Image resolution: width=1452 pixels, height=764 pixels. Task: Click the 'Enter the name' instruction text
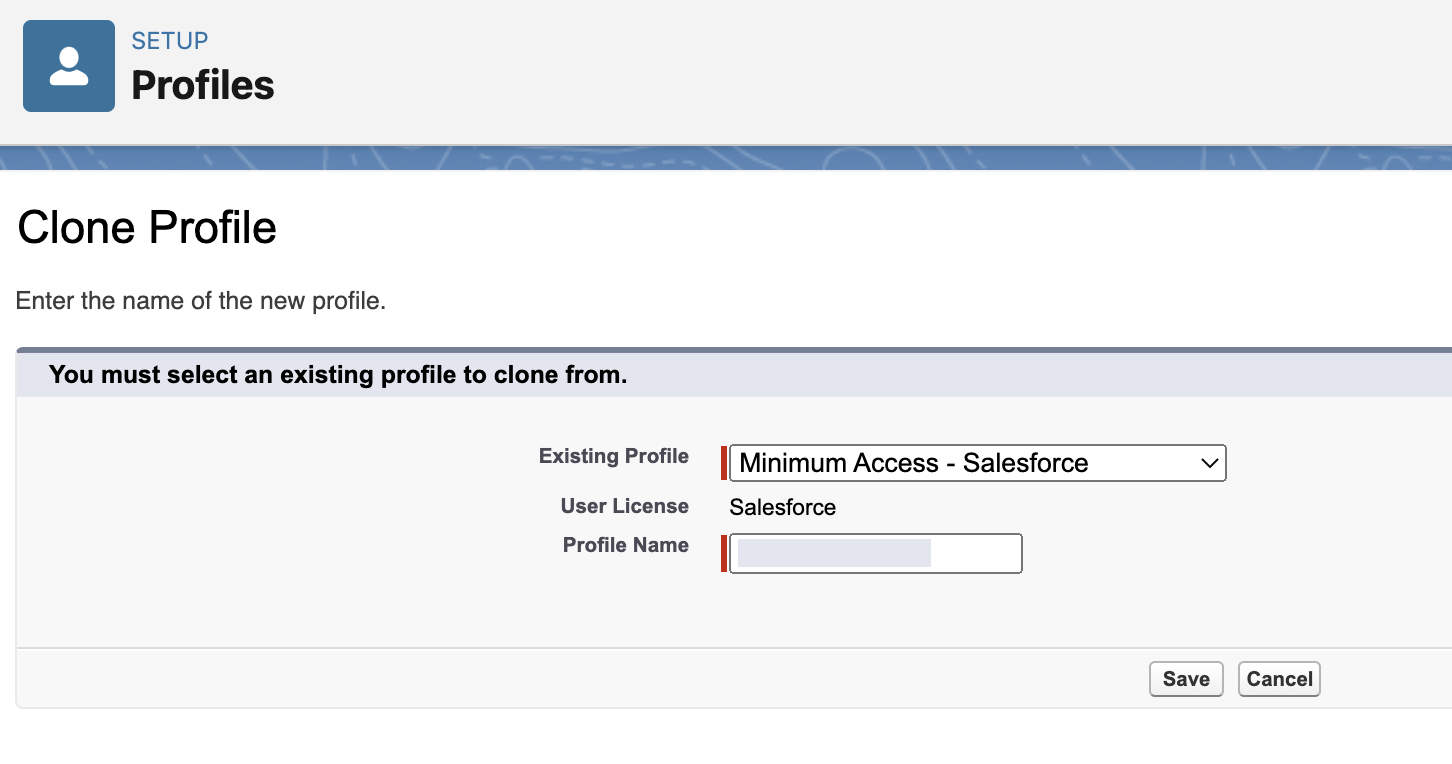(201, 301)
